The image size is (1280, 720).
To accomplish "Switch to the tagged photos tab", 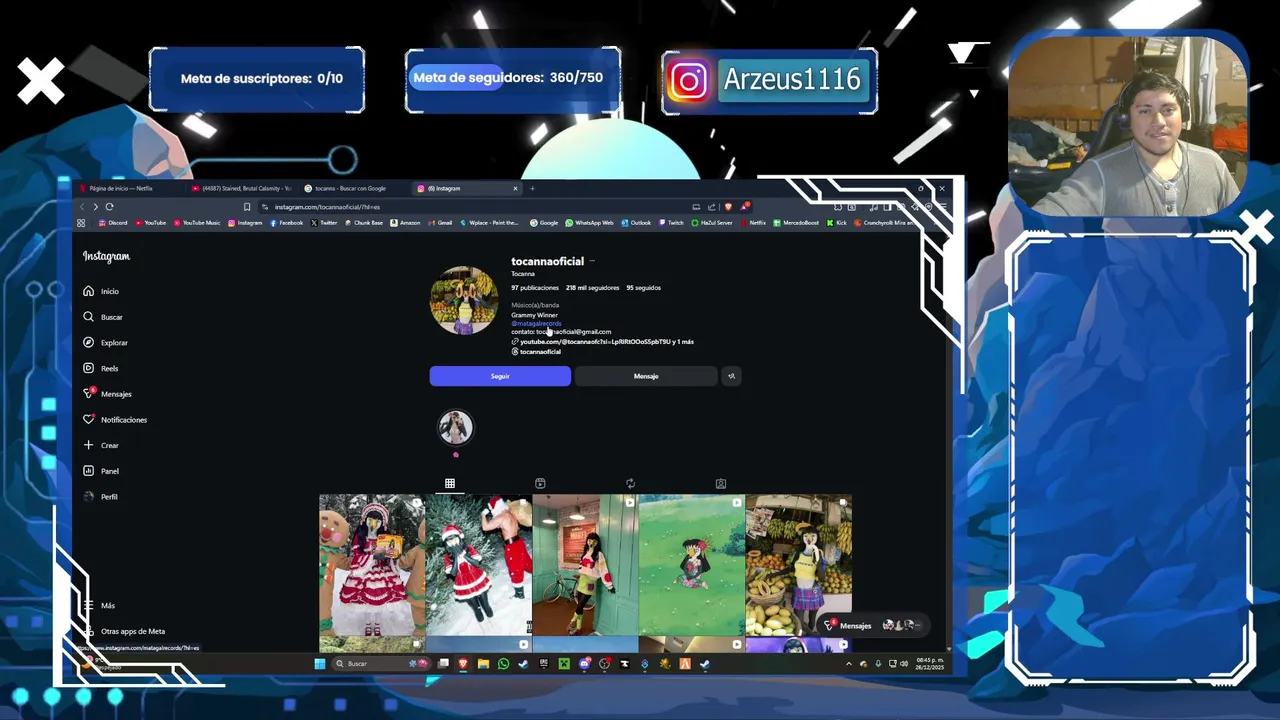I will tap(721, 484).
